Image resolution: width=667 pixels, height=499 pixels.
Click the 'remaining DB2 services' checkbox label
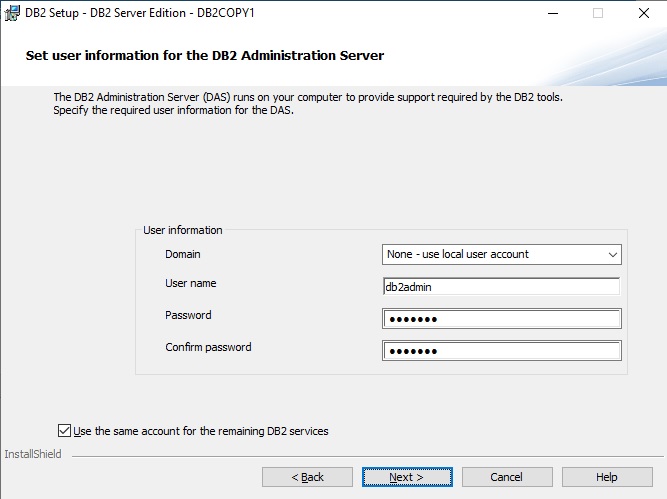201,431
